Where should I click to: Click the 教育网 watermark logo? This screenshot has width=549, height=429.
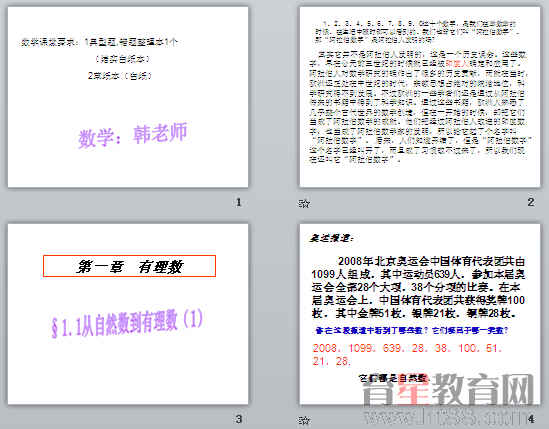click(448, 389)
